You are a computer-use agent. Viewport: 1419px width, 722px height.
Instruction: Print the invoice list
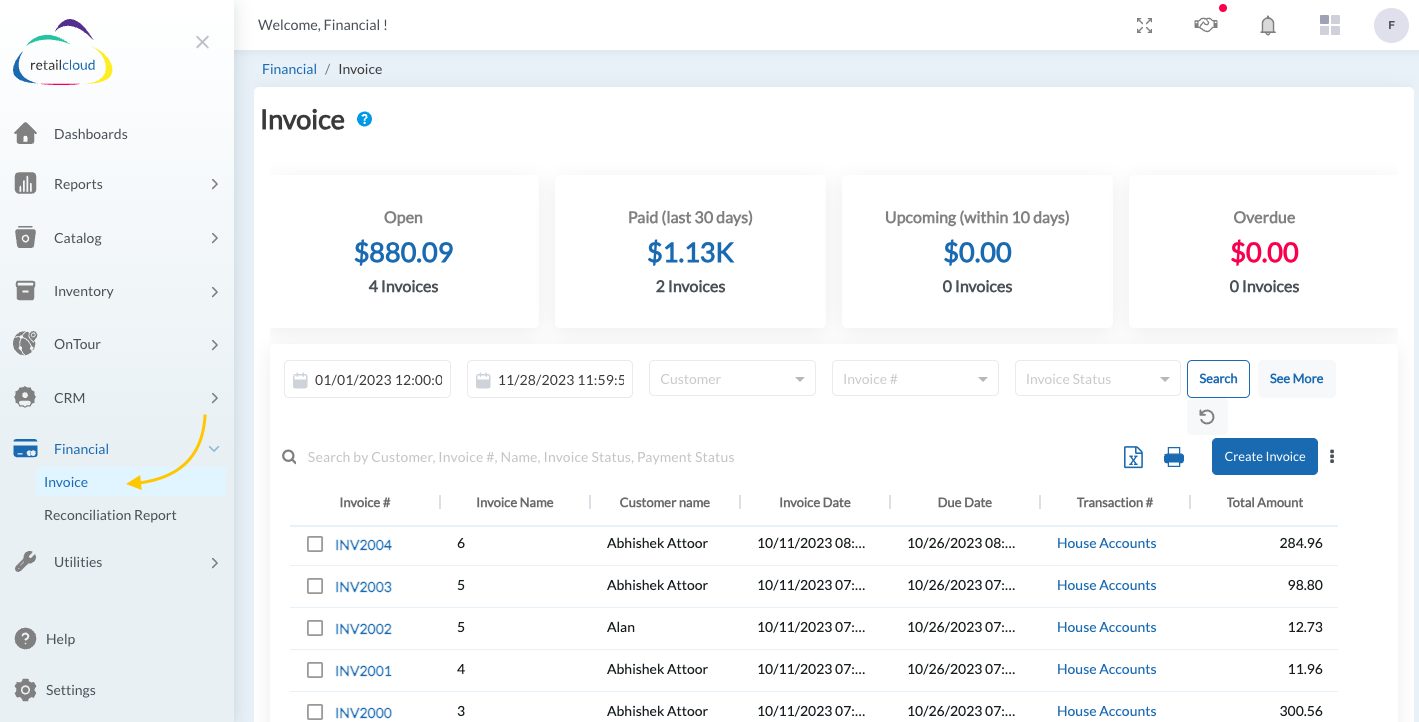coord(1173,456)
